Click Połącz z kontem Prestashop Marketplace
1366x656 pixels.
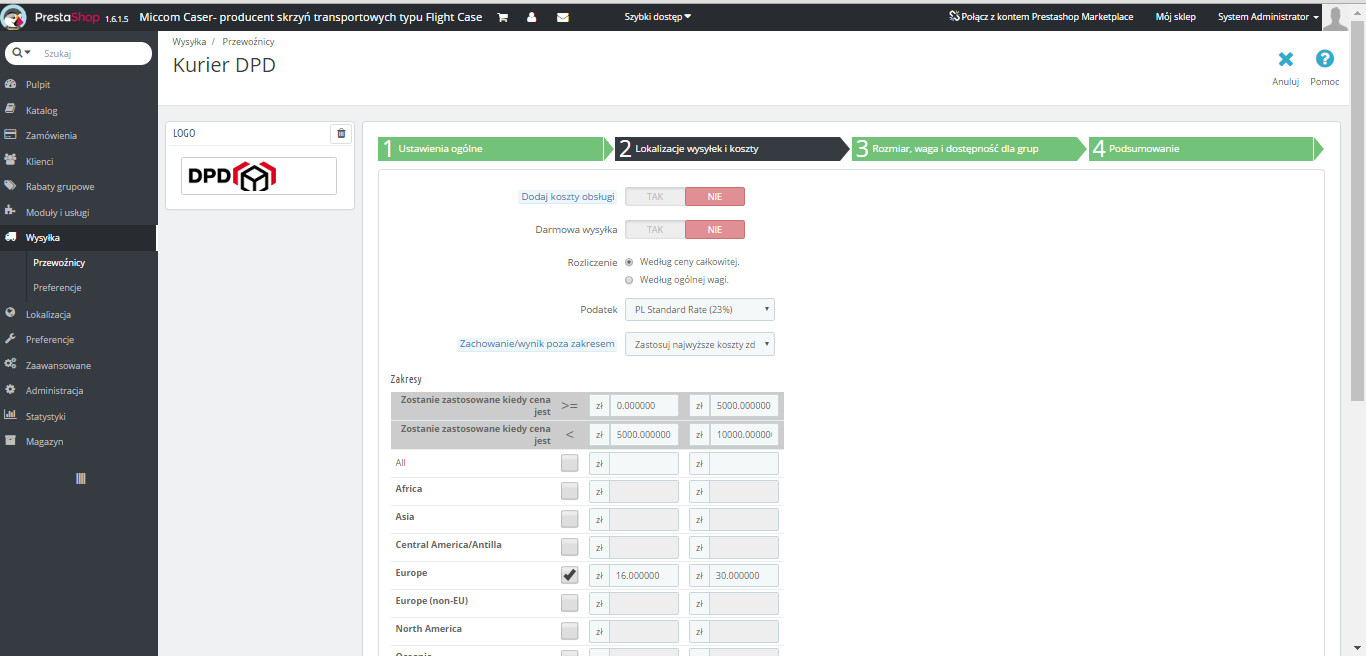(1041, 17)
